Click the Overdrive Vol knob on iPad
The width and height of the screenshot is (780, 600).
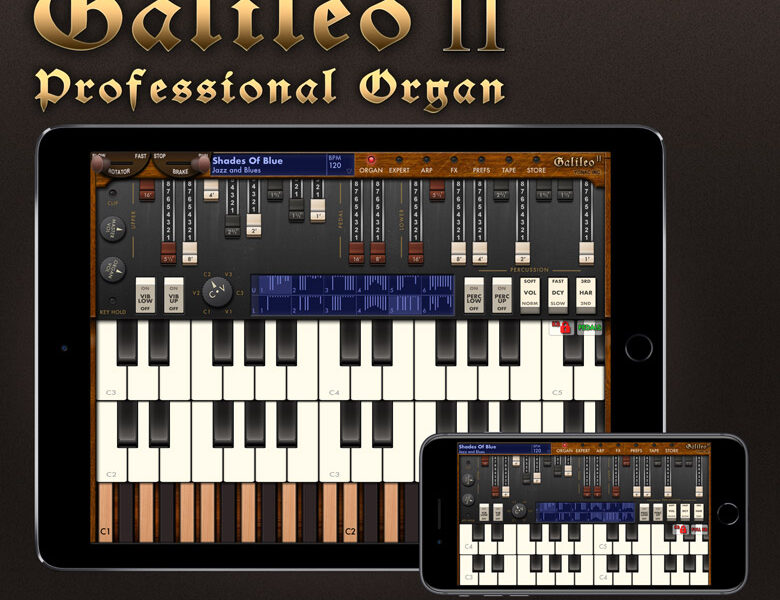113,270
